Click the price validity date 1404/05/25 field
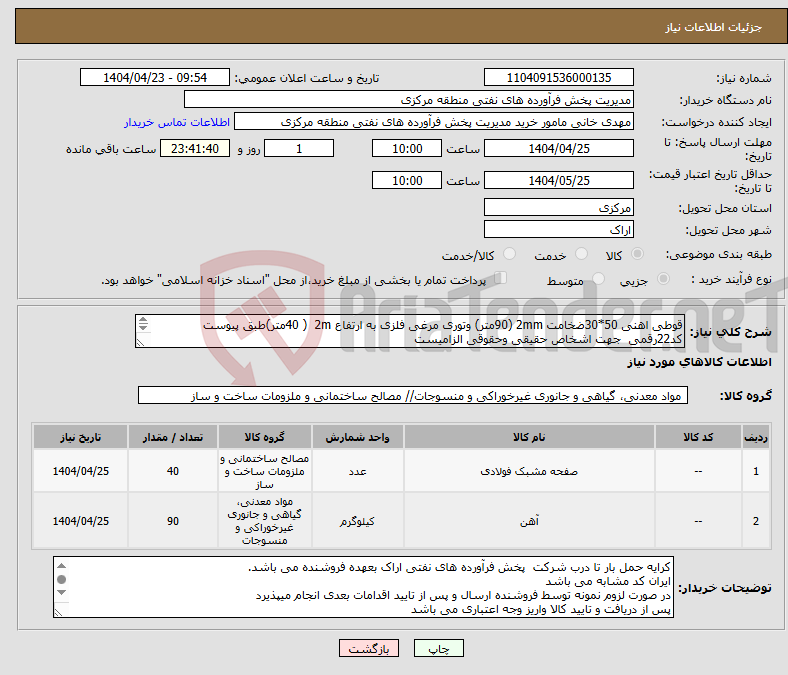The width and height of the screenshot is (788, 675). 559,180
